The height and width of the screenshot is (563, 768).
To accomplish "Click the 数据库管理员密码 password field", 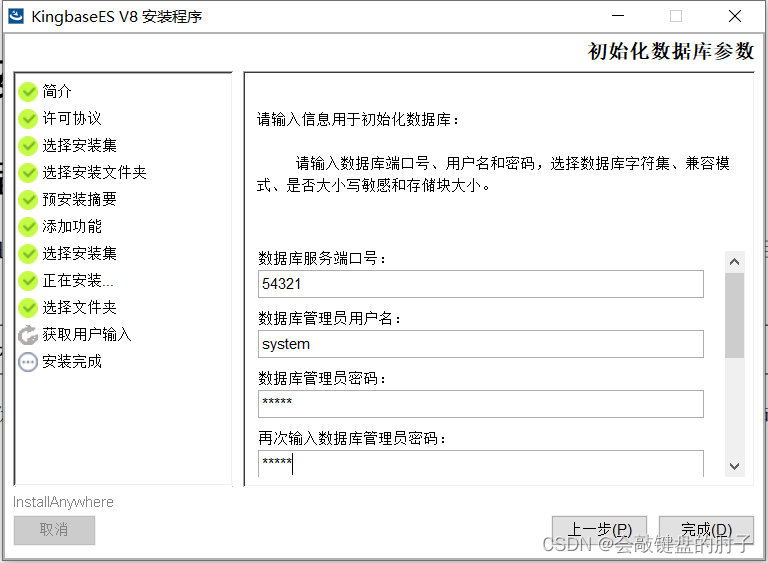I will click(x=480, y=404).
